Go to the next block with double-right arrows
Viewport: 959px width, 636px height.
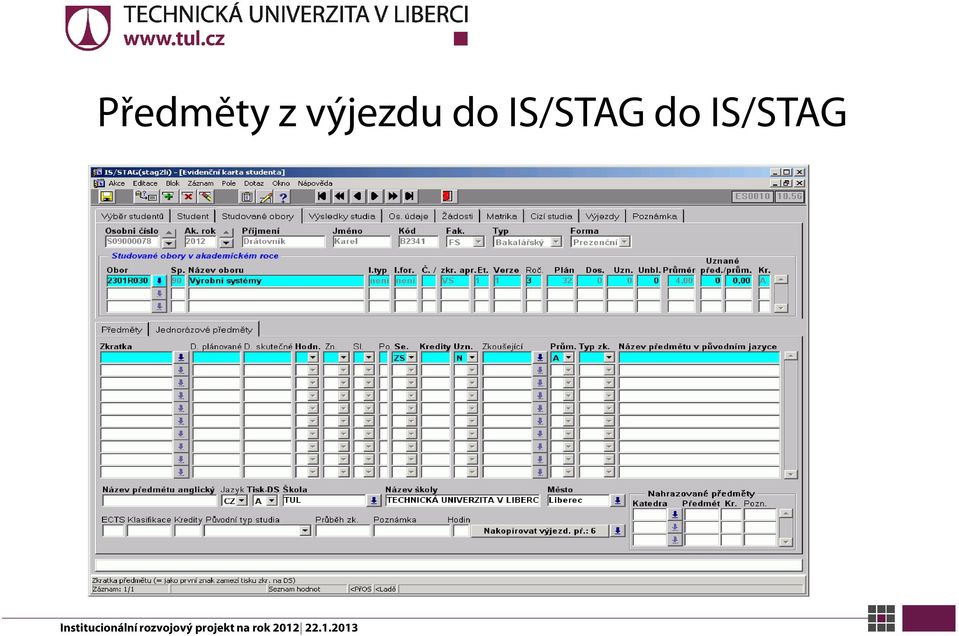tap(392, 196)
